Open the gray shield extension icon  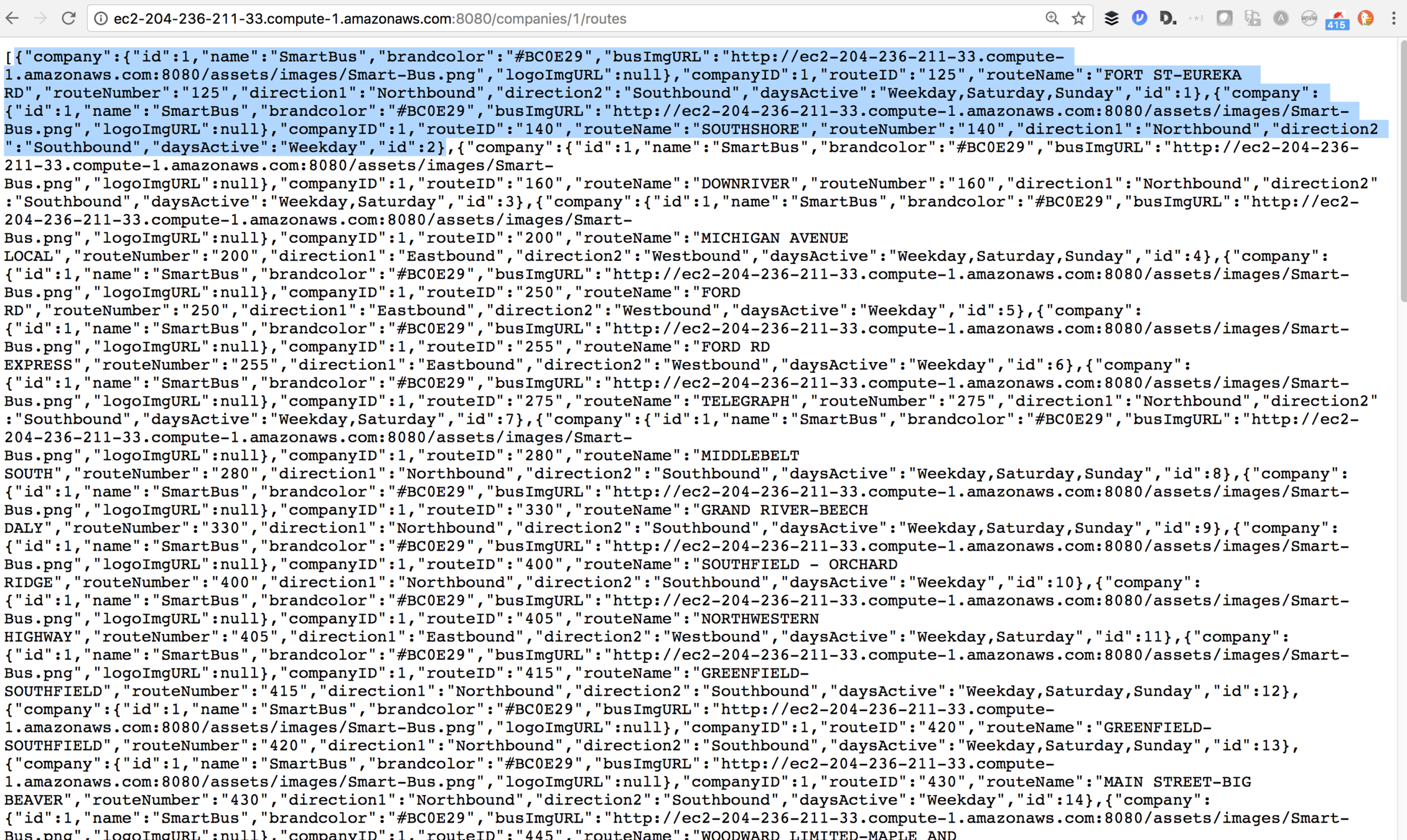(1224, 19)
